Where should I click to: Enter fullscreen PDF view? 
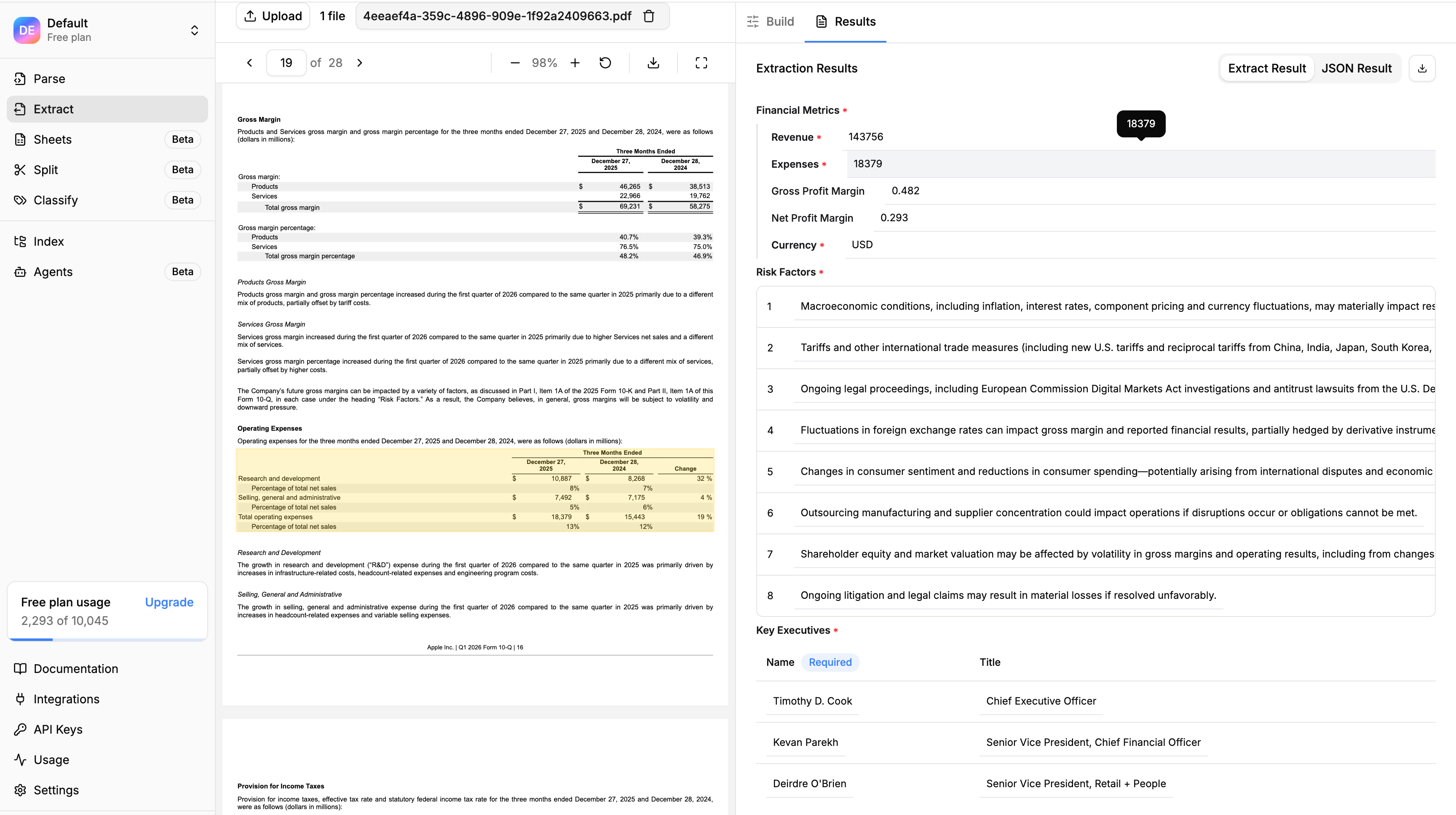[x=701, y=63]
